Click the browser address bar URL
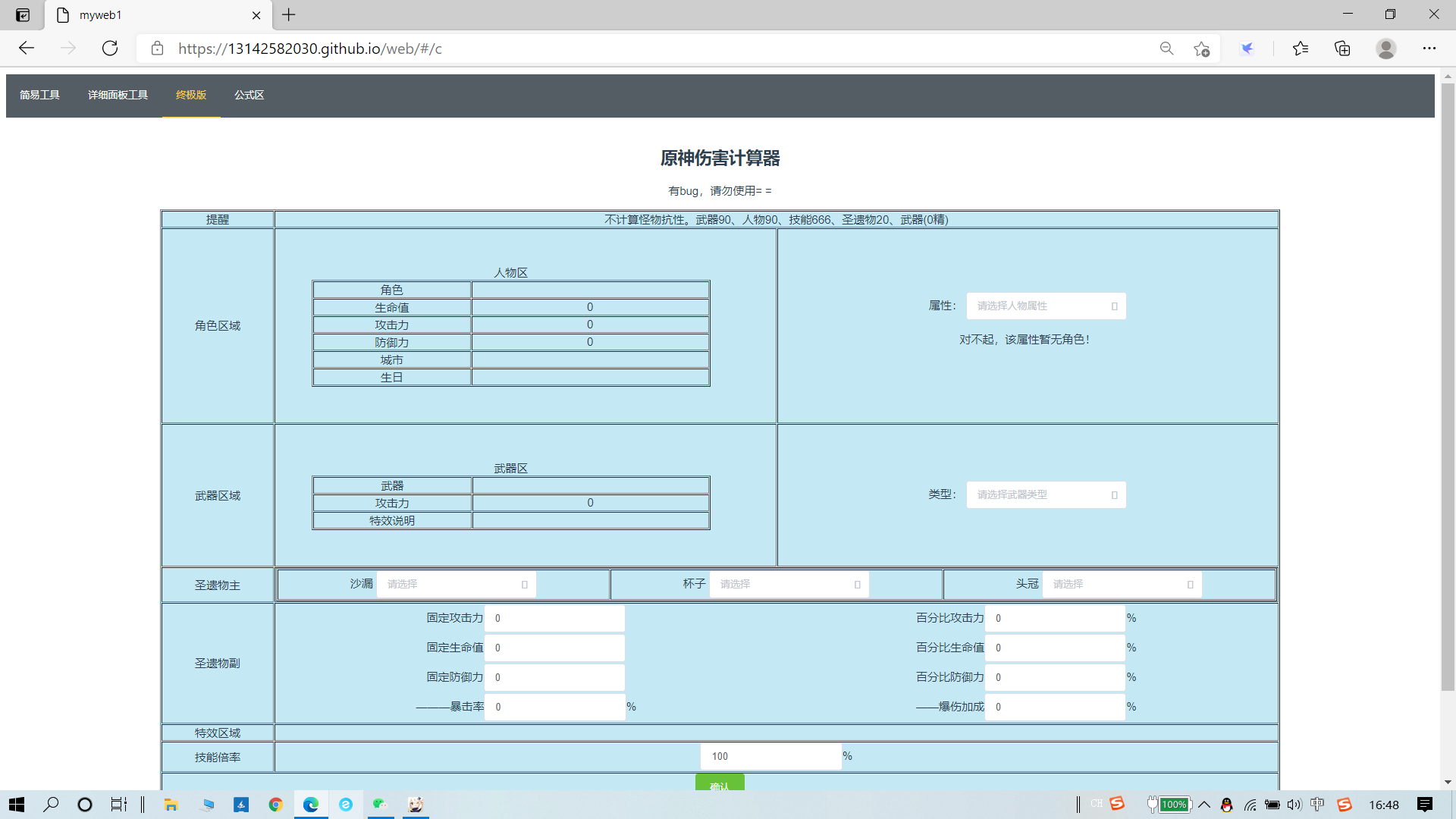The height and width of the screenshot is (819, 1456). pyautogui.click(x=310, y=49)
